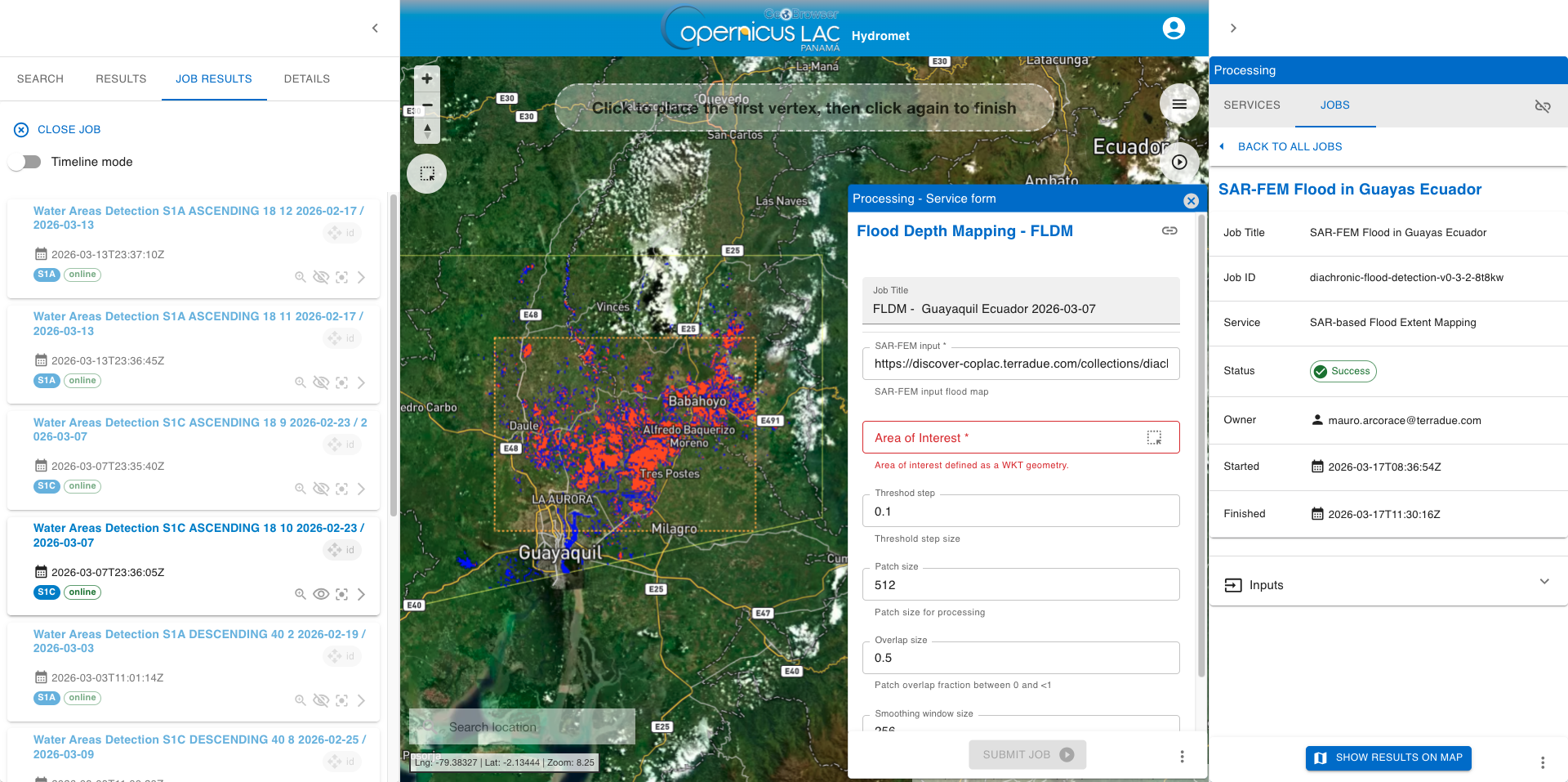Switch to the DETAILS tab
This screenshot has height=782, width=1568.
(x=306, y=79)
